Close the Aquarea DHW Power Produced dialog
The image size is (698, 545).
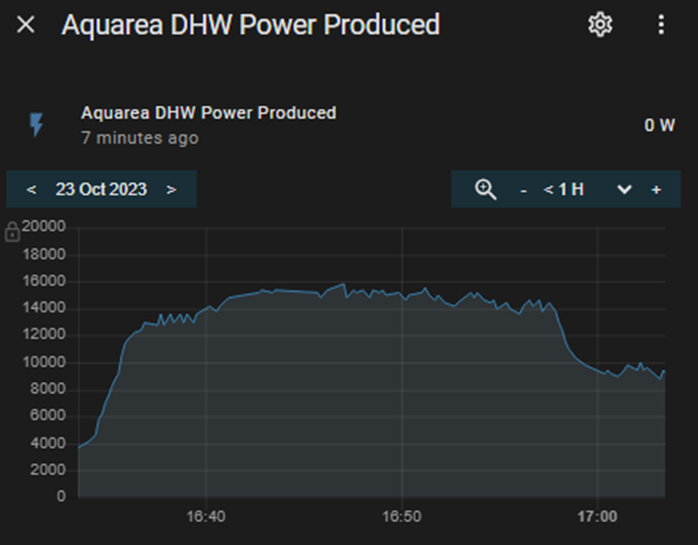pos(25,24)
